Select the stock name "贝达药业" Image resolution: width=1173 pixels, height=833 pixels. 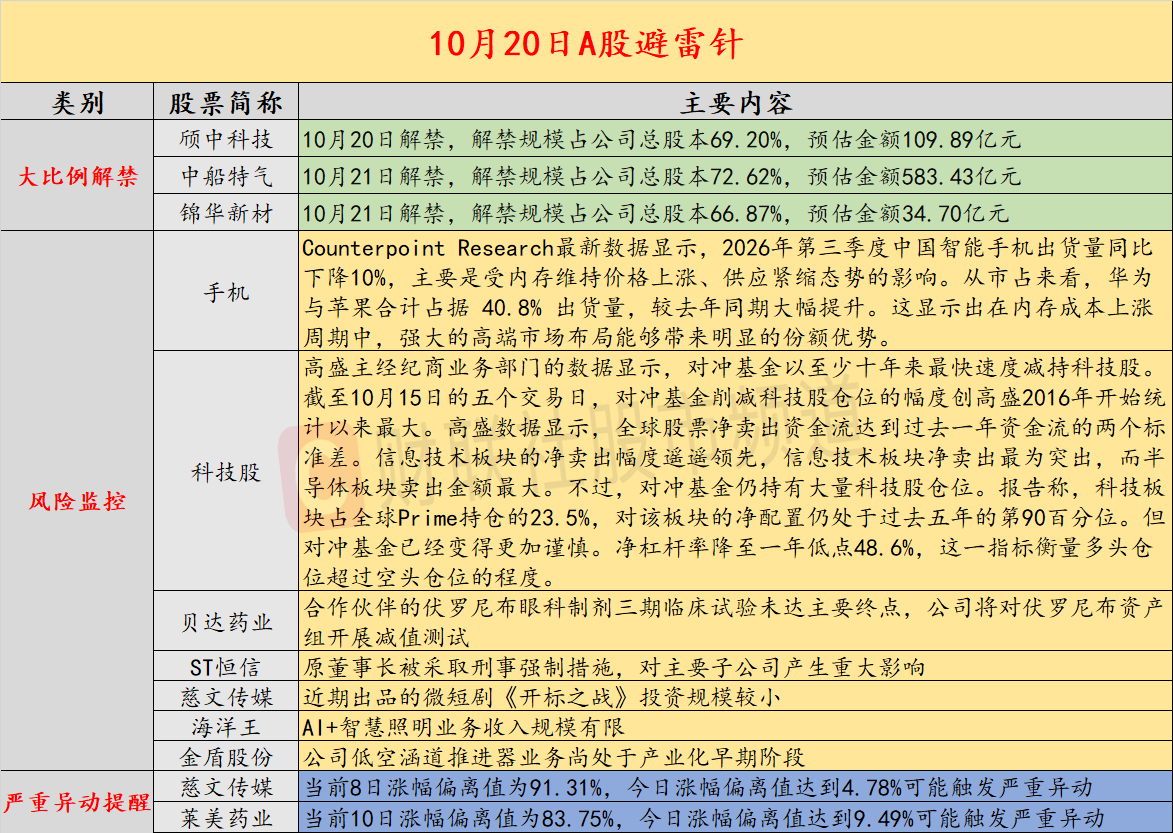tap(226, 622)
